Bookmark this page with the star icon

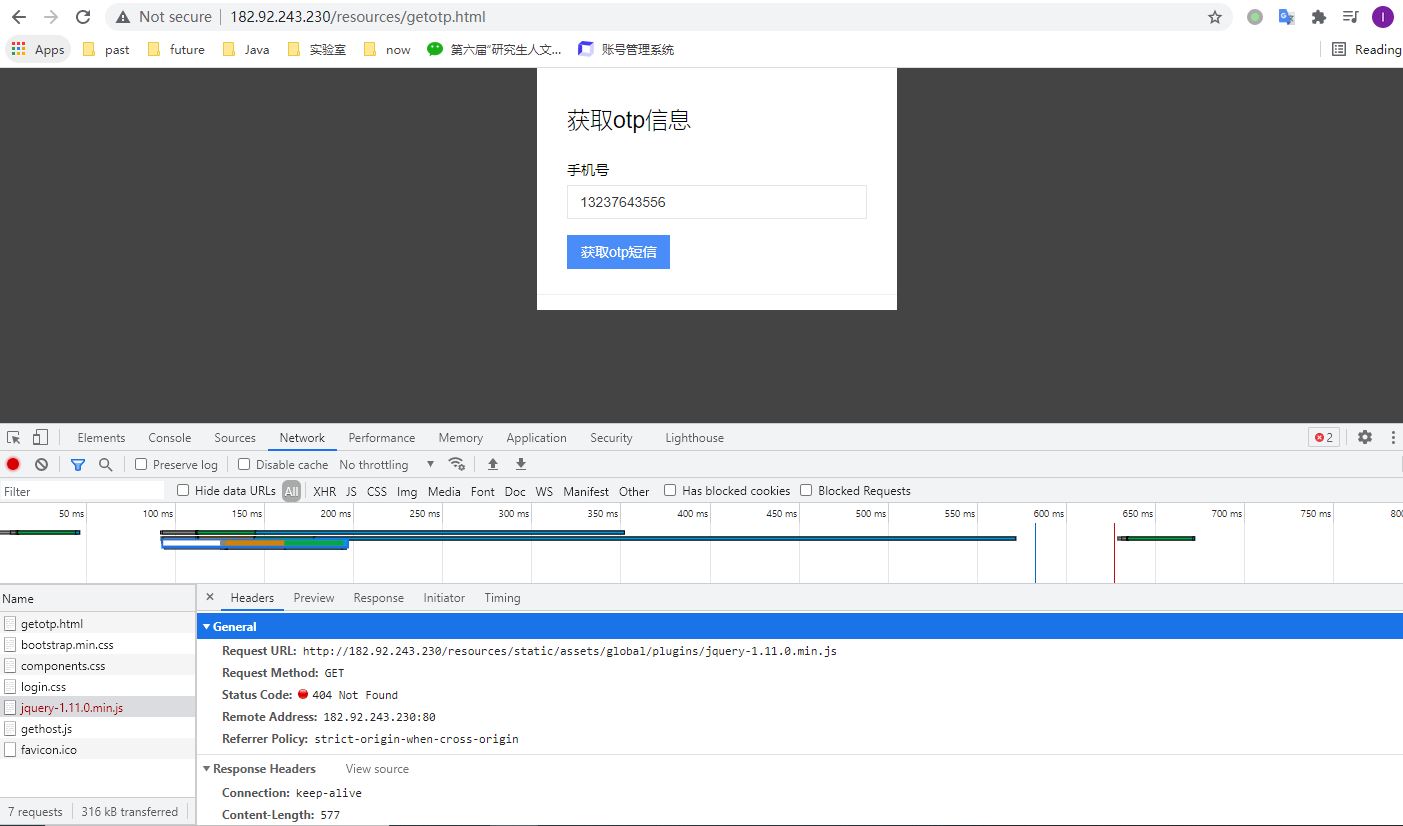pos(1215,17)
